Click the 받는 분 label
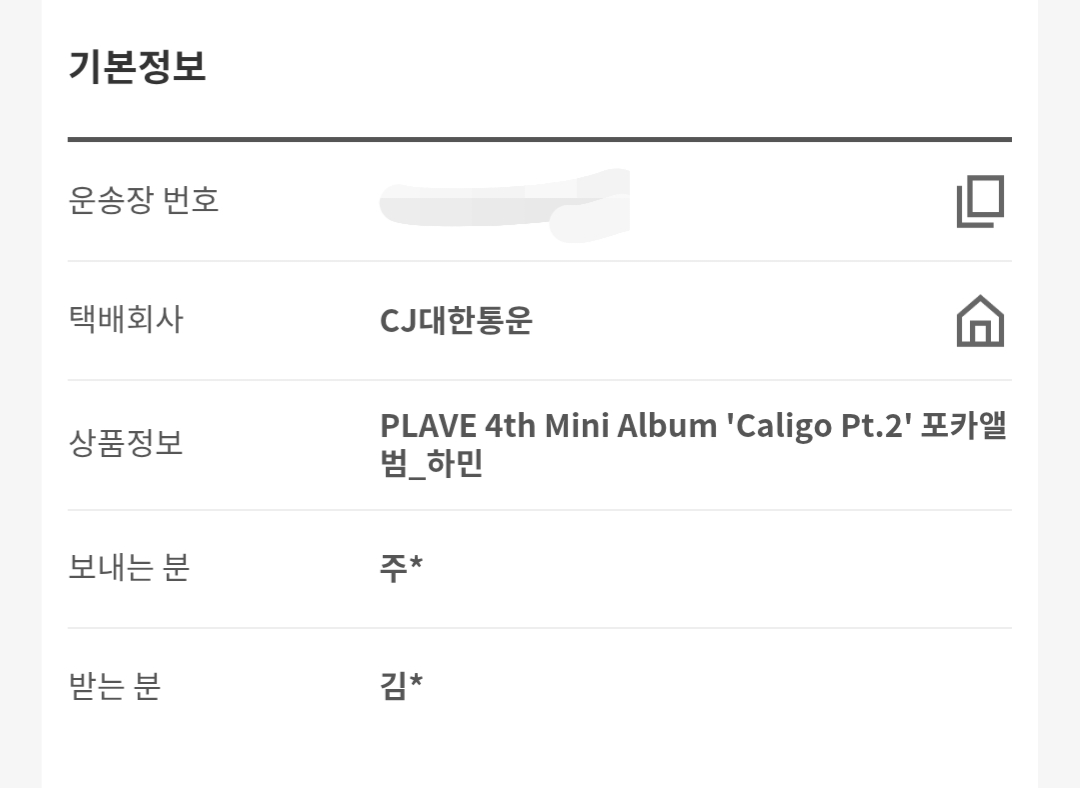1080x788 pixels. point(114,685)
